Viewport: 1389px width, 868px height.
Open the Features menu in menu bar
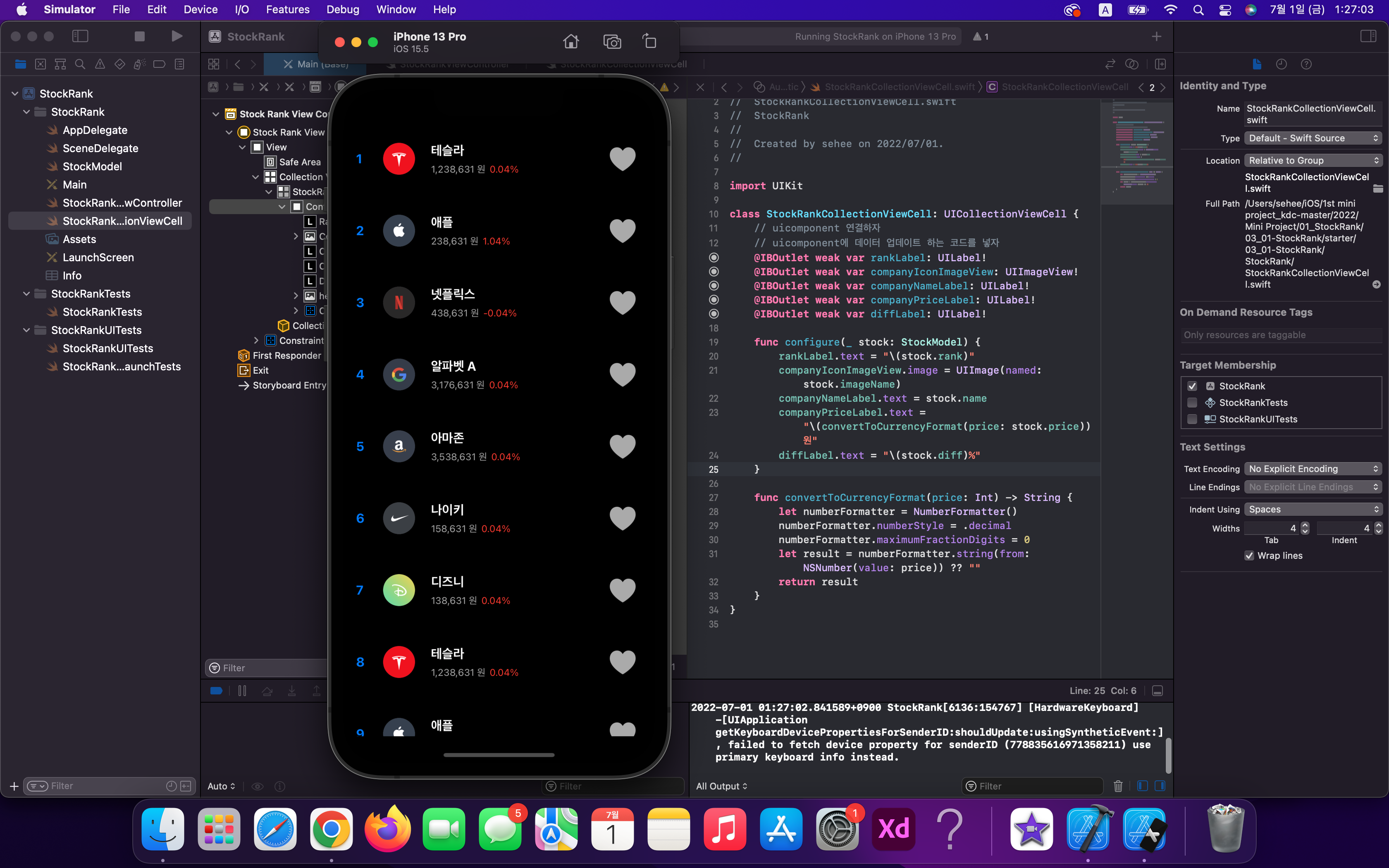(288, 9)
